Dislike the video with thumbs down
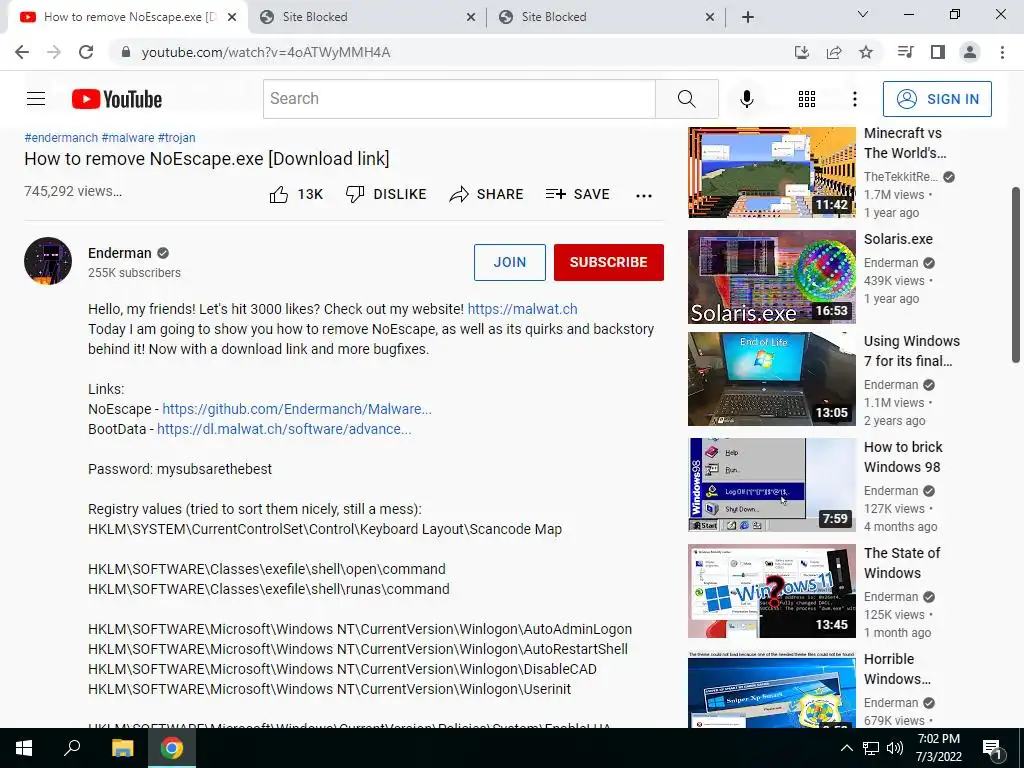The image size is (1024, 768). pyautogui.click(x=386, y=194)
